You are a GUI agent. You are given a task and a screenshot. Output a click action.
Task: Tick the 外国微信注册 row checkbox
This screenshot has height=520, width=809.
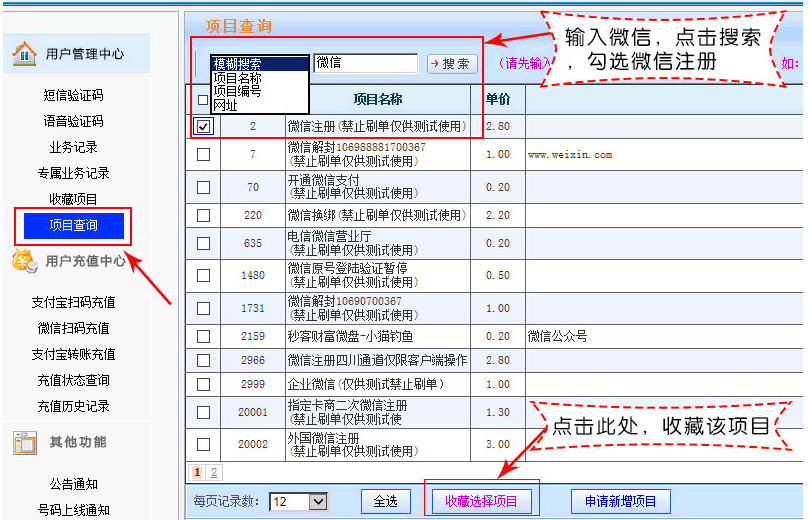203,444
